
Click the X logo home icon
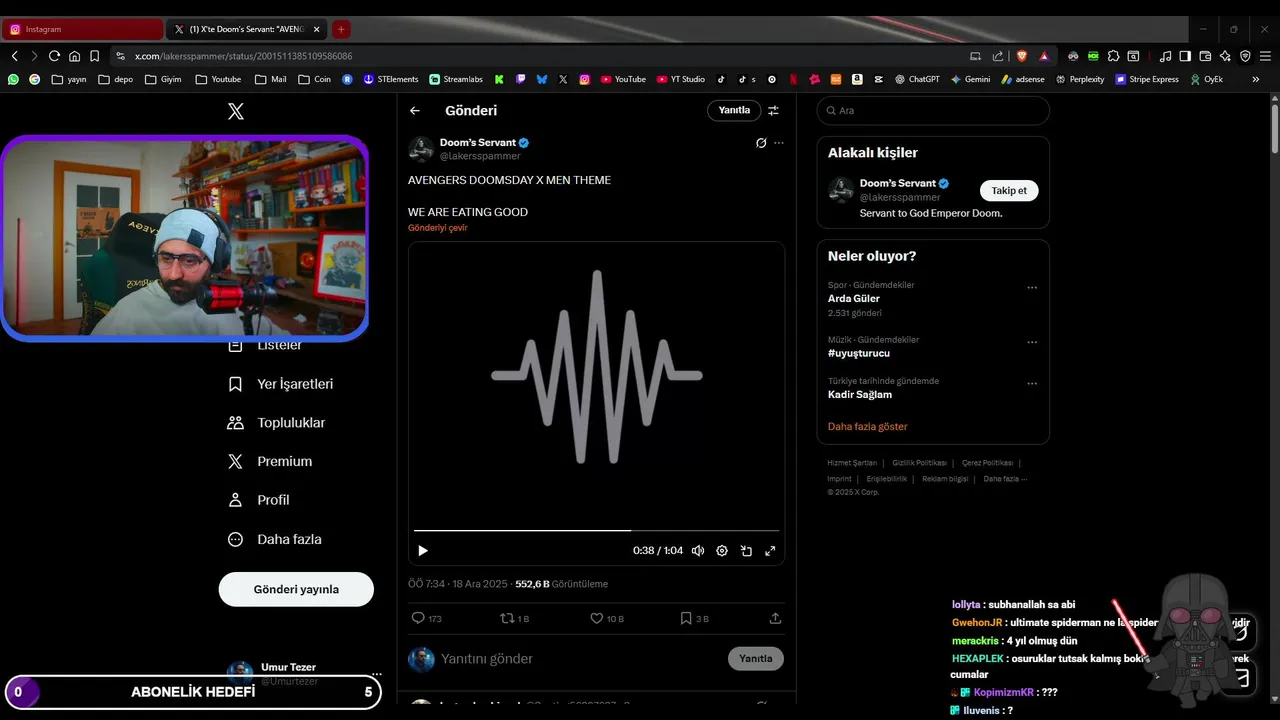click(x=236, y=112)
